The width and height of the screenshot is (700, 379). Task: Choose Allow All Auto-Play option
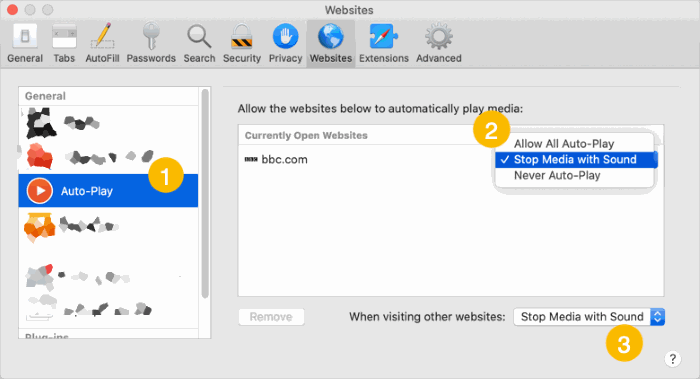point(564,144)
